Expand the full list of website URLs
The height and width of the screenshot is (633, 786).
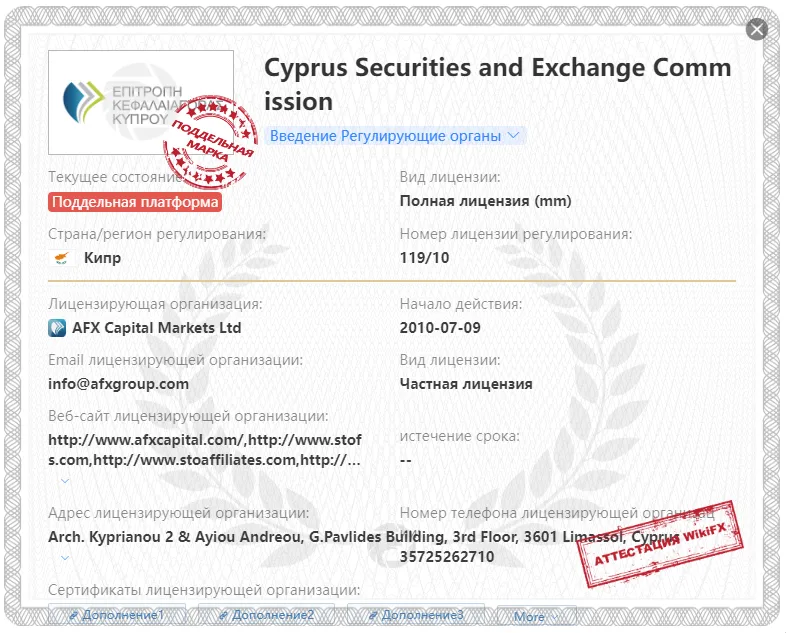click(65, 481)
